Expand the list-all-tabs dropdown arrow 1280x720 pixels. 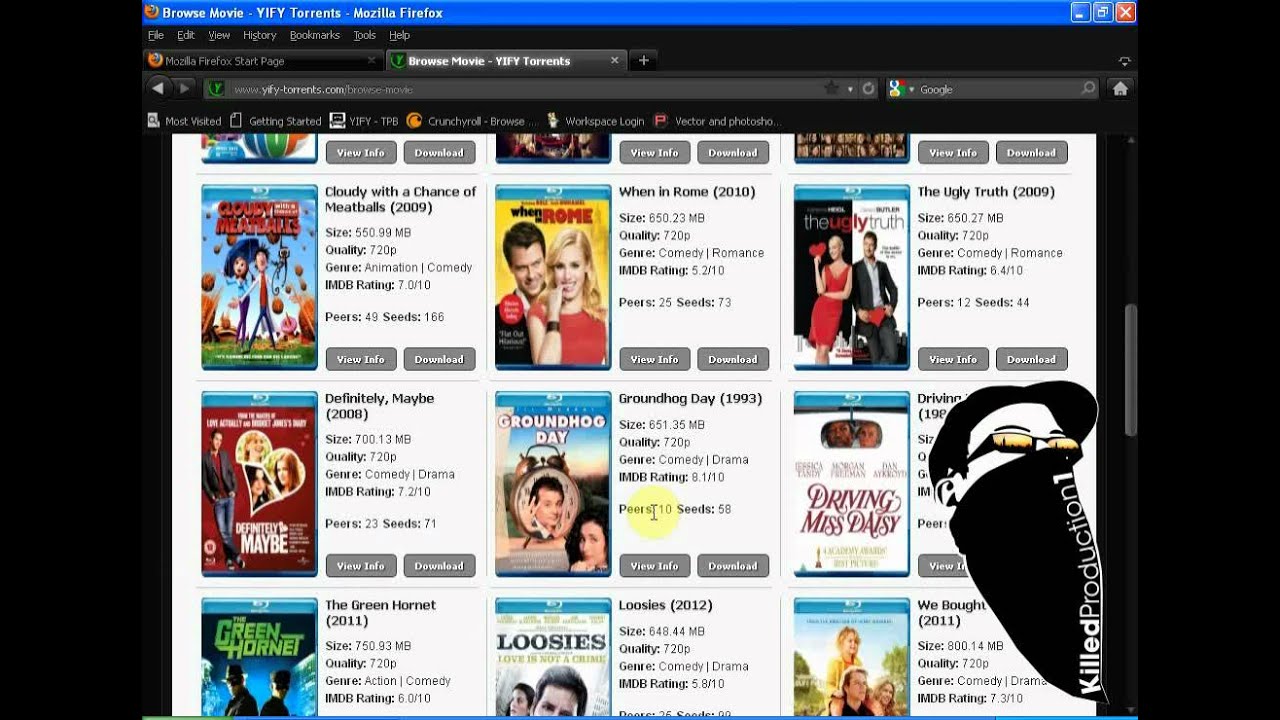pyautogui.click(x=1125, y=61)
